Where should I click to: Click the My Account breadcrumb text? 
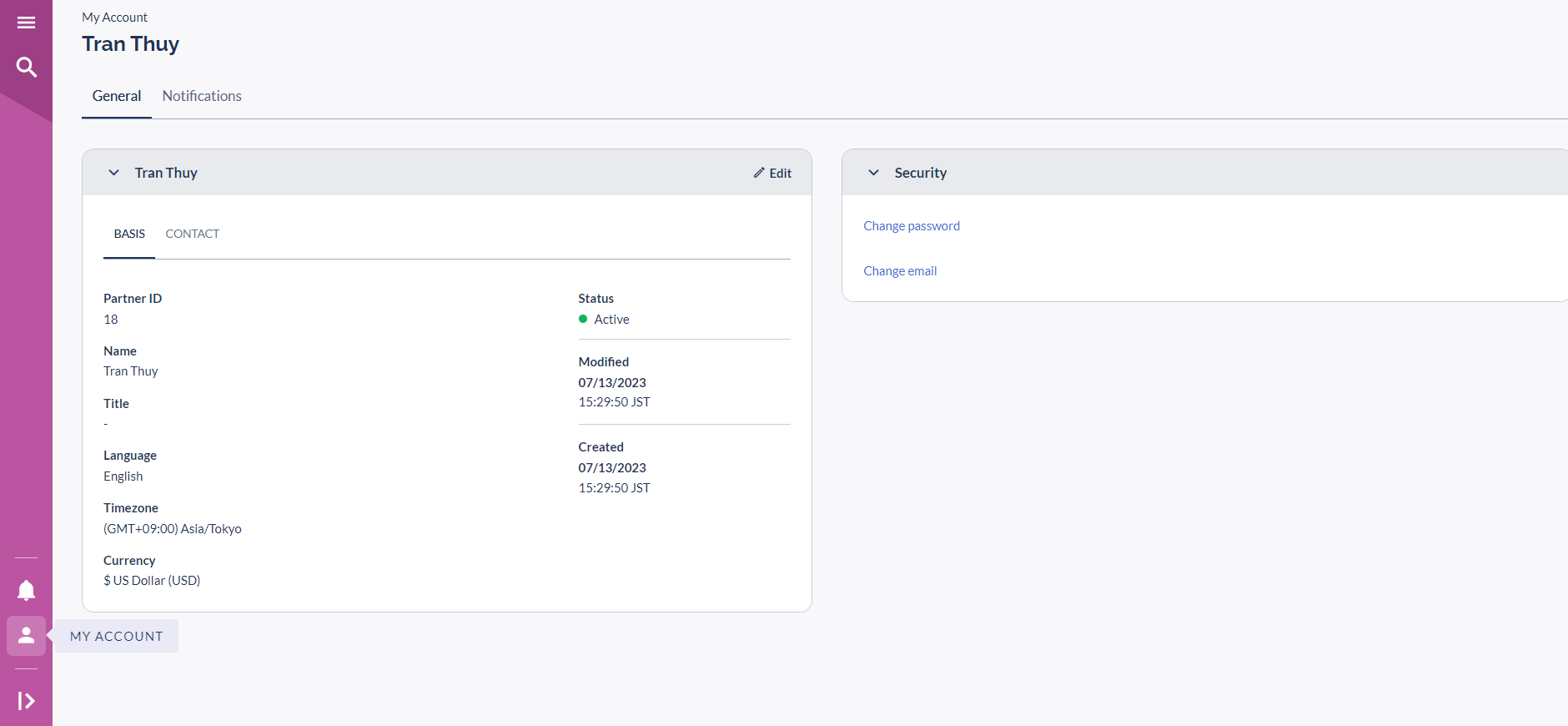pos(114,18)
